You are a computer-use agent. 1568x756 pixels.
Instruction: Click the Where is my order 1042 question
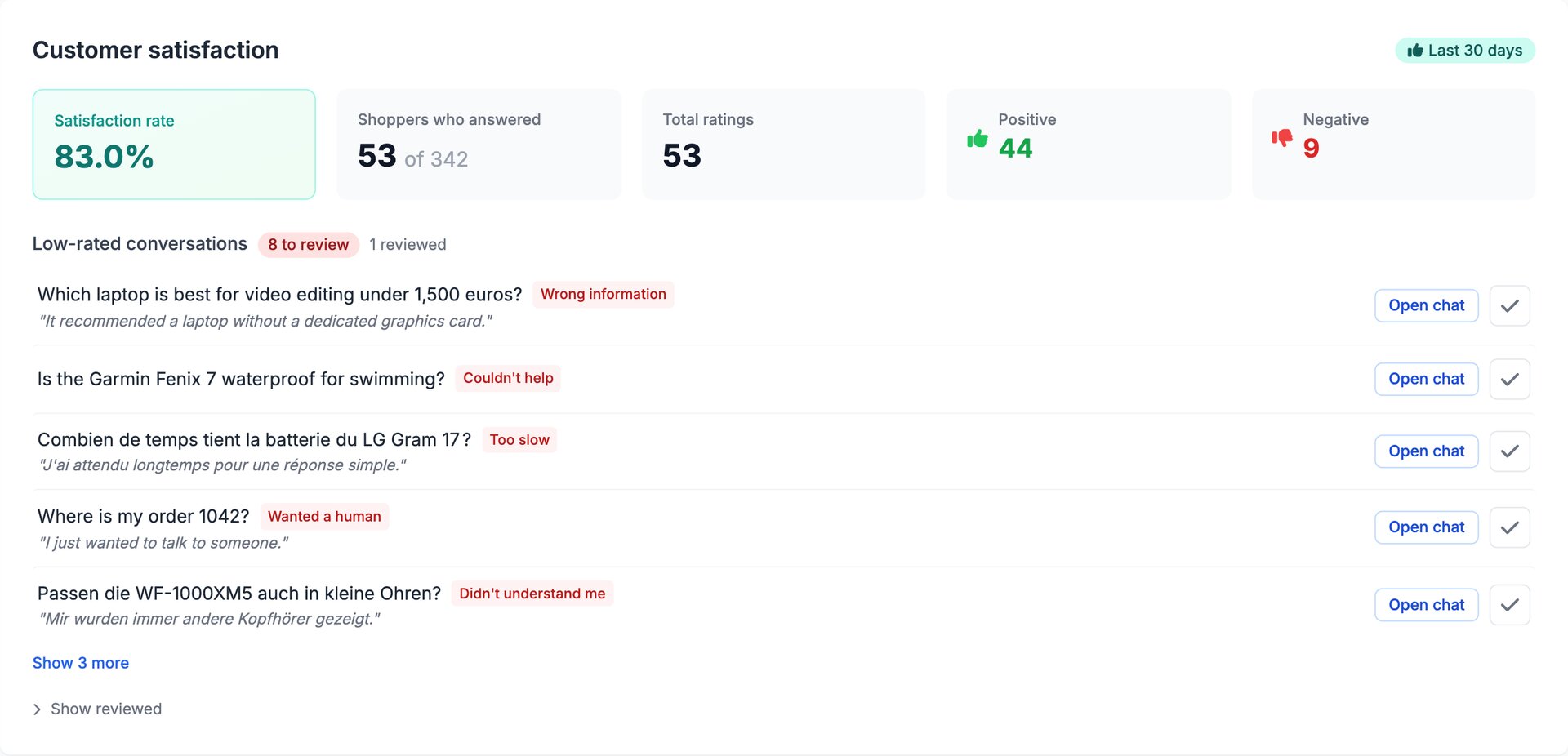[144, 517]
